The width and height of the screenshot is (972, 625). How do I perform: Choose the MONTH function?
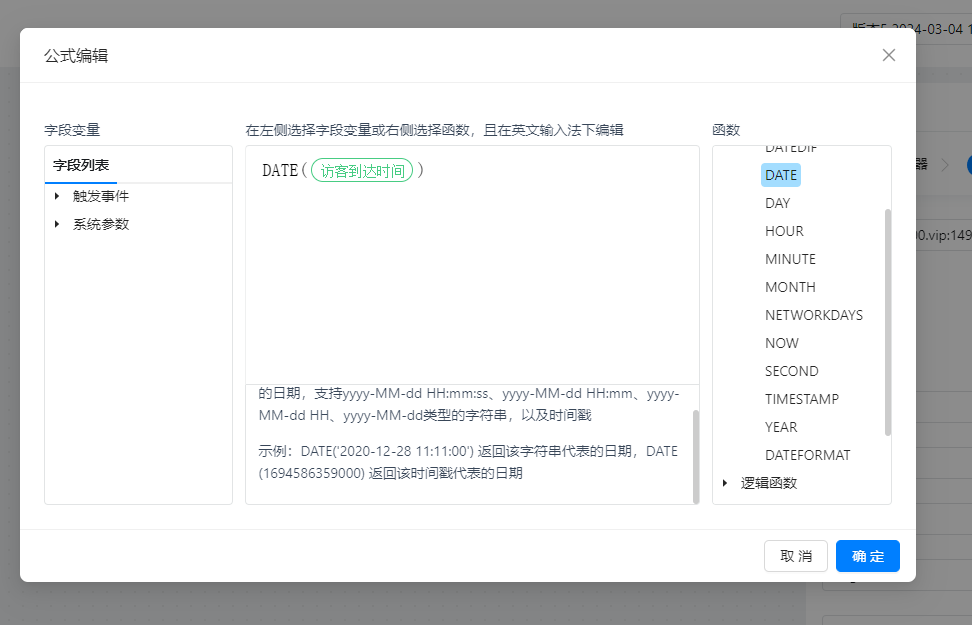(x=790, y=287)
